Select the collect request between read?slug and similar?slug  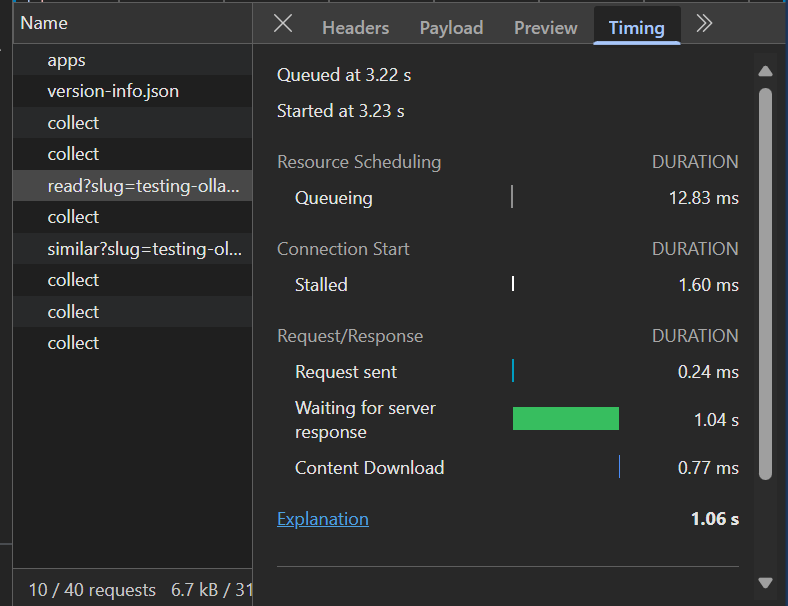click(73, 217)
